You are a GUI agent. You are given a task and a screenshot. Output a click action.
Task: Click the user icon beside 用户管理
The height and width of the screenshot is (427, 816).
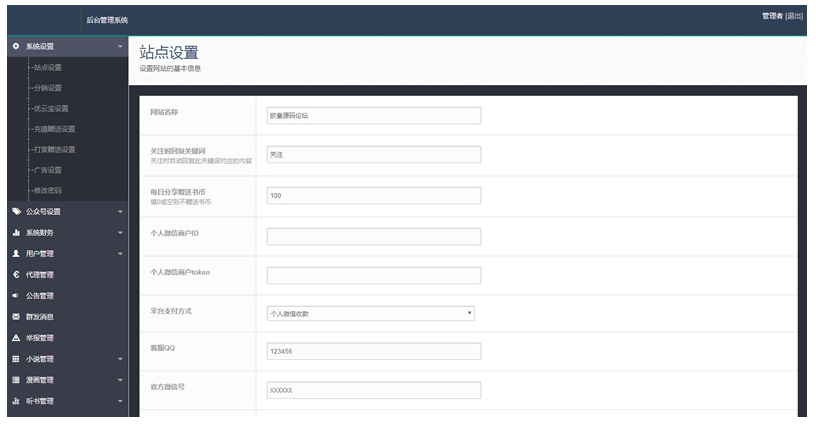point(16,254)
